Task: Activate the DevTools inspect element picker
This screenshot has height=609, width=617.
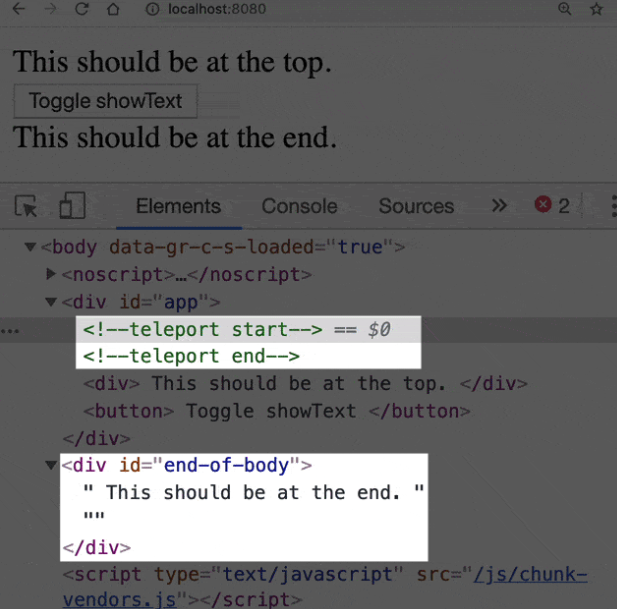Action: click(26, 206)
